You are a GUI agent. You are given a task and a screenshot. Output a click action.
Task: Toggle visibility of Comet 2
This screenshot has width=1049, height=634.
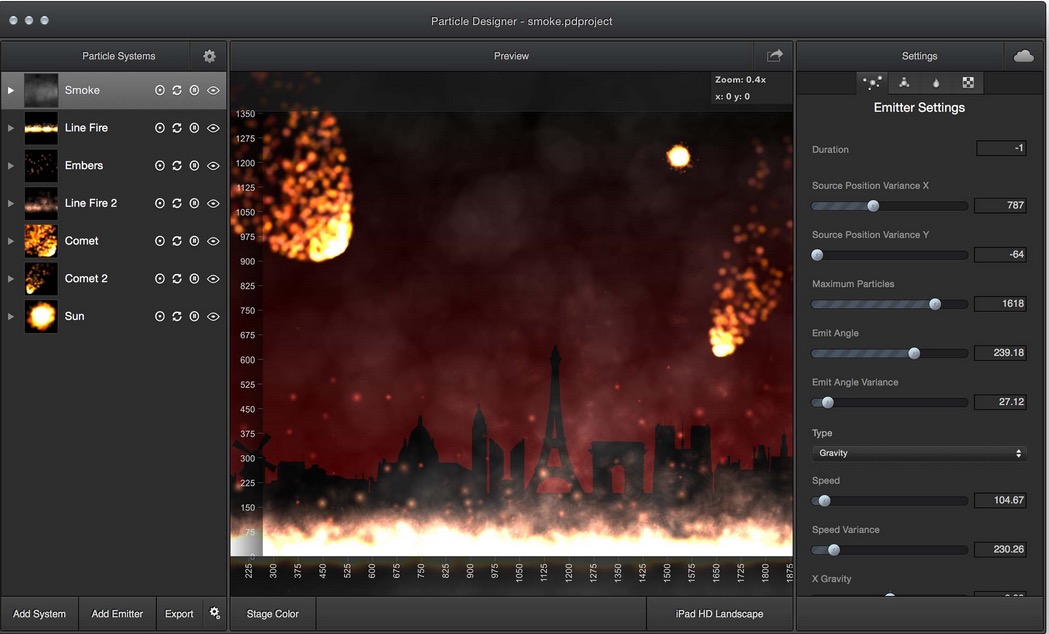[x=213, y=278]
